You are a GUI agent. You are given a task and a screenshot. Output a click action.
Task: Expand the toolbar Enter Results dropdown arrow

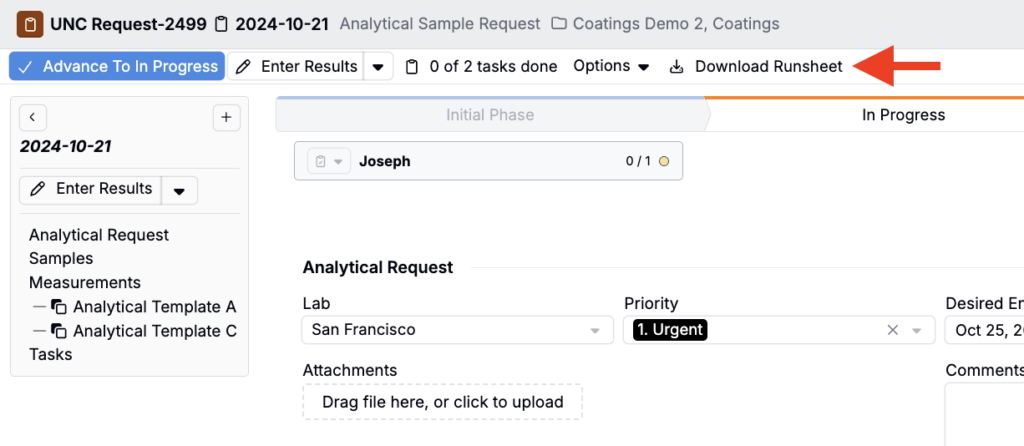click(377, 67)
